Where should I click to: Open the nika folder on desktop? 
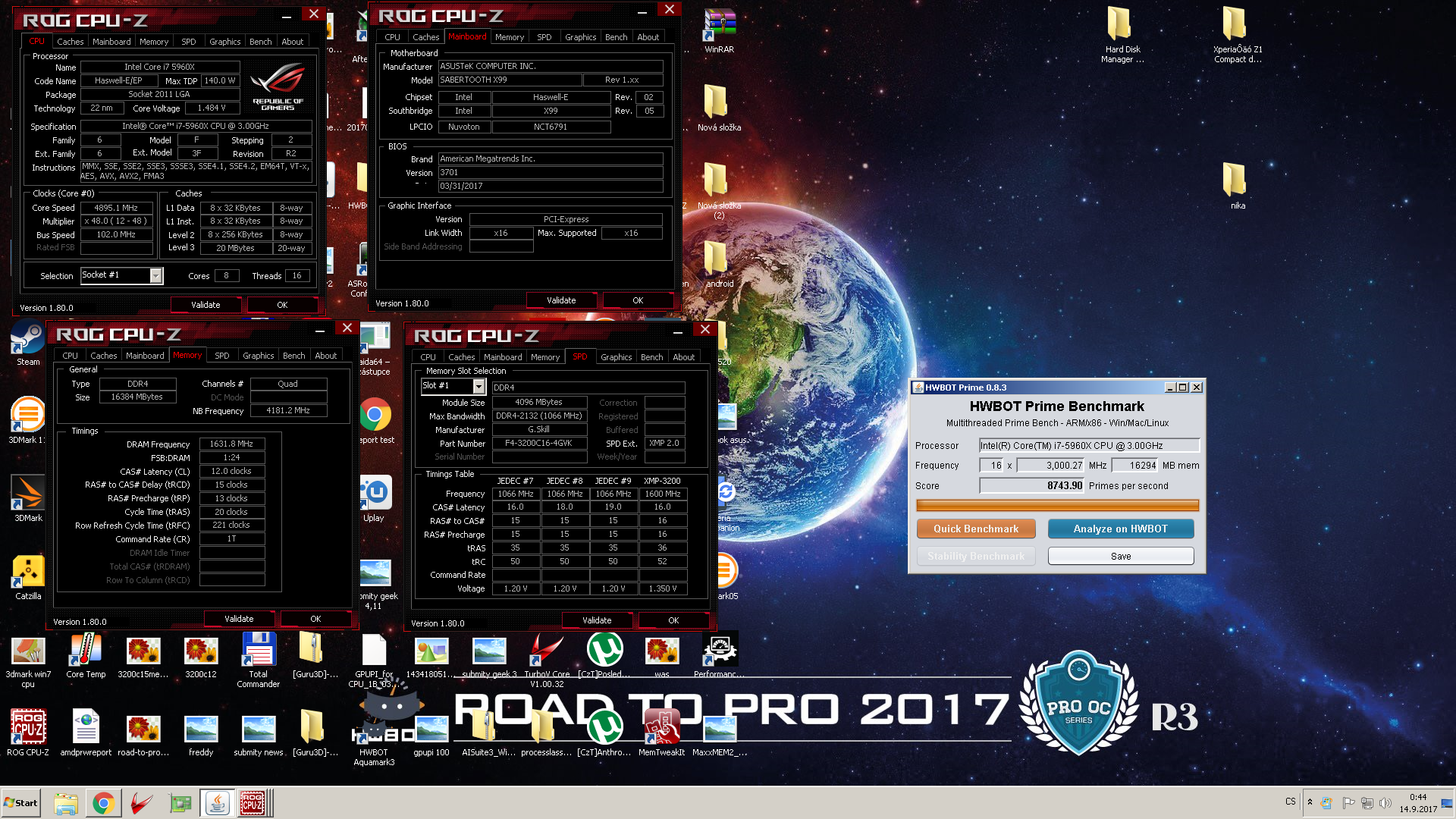pos(1237,185)
